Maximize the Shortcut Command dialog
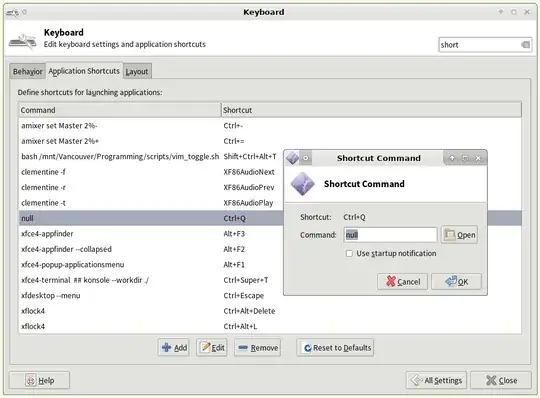 (x=465, y=158)
